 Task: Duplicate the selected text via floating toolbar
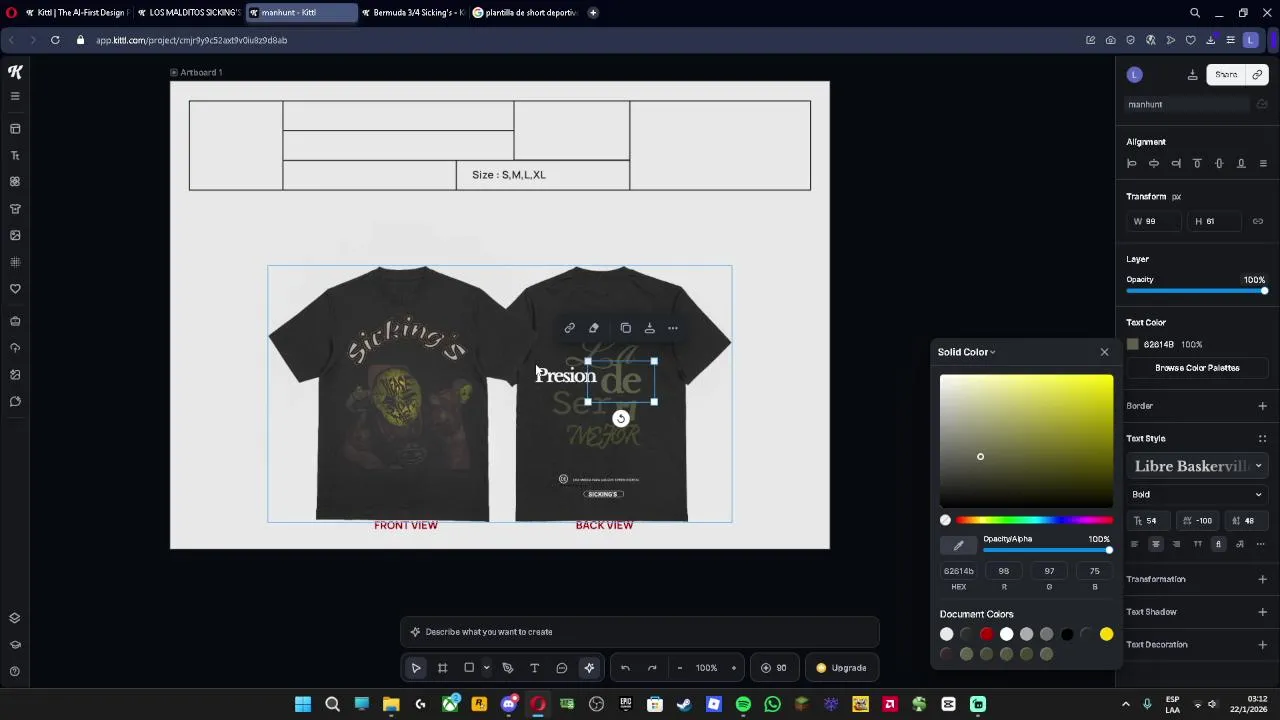click(x=626, y=328)
